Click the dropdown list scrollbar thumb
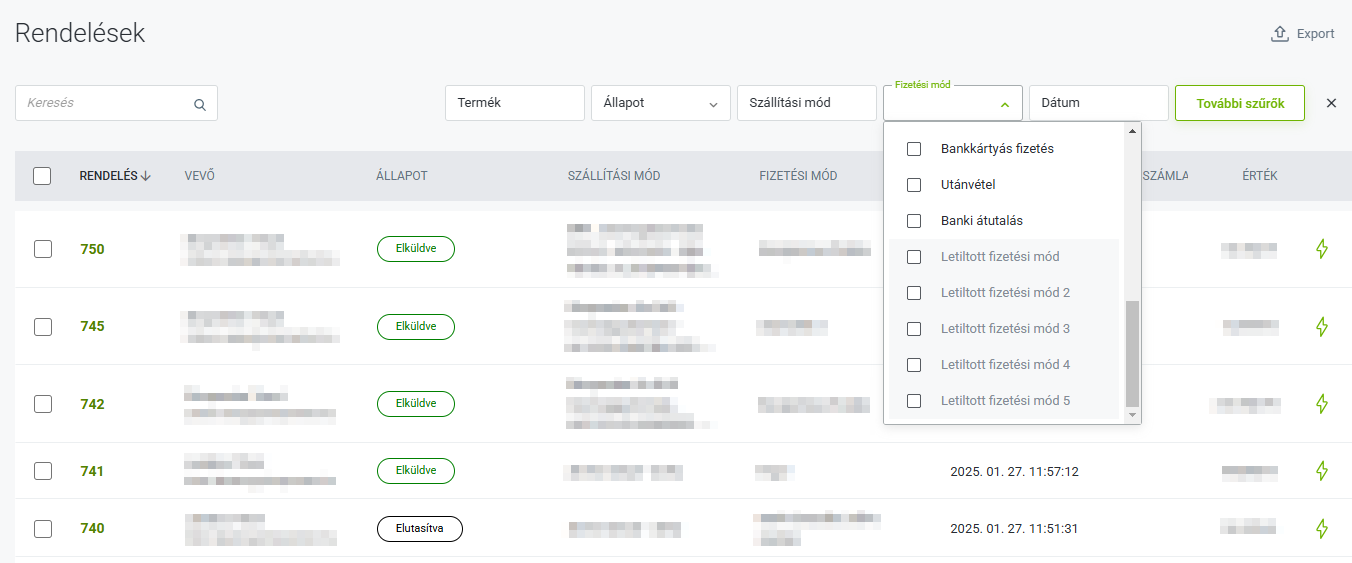The image size is (1352, 563). 1132,352
